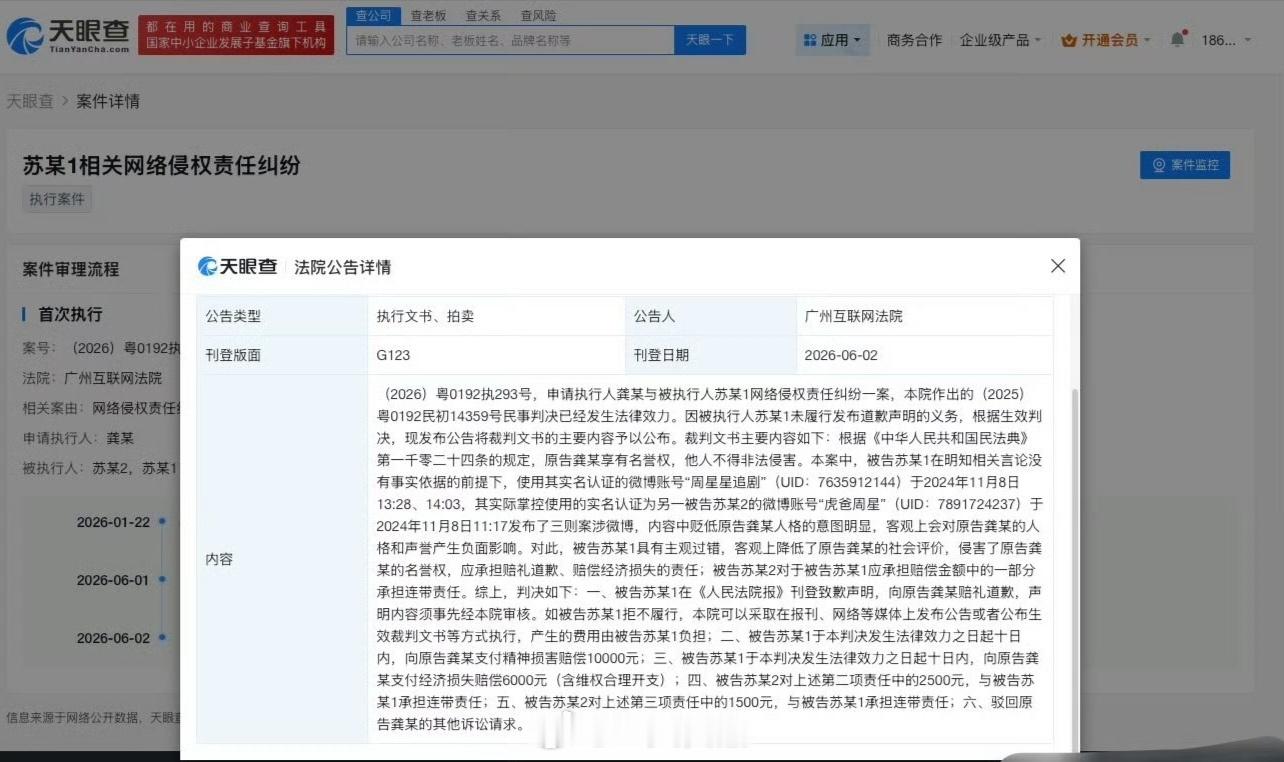Click the TianYanCha logo
Image resolution: width=1284 pixels, height=762 pixels.
pyautogui.click(x=67, y=35)
